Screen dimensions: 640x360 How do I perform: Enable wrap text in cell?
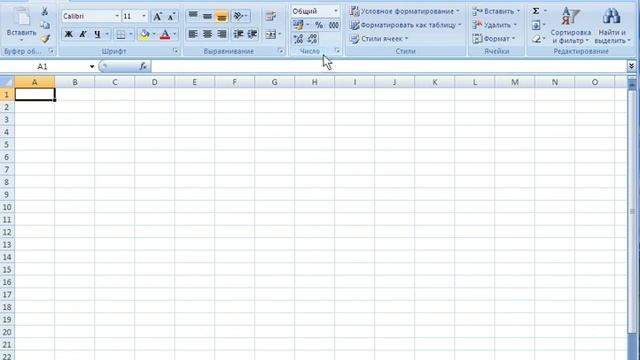(270, 16)
